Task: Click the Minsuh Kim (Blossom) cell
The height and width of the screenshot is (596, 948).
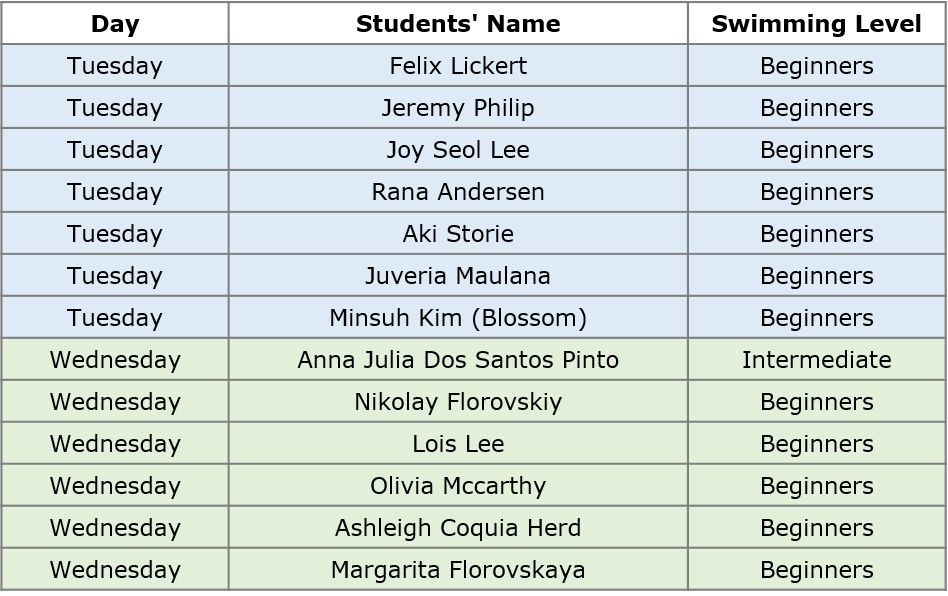Action: (458, 318)
